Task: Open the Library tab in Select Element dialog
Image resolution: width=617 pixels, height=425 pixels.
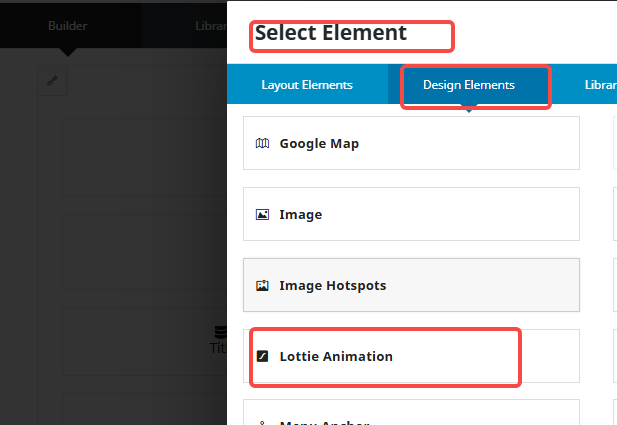Action: click(599, 85)
